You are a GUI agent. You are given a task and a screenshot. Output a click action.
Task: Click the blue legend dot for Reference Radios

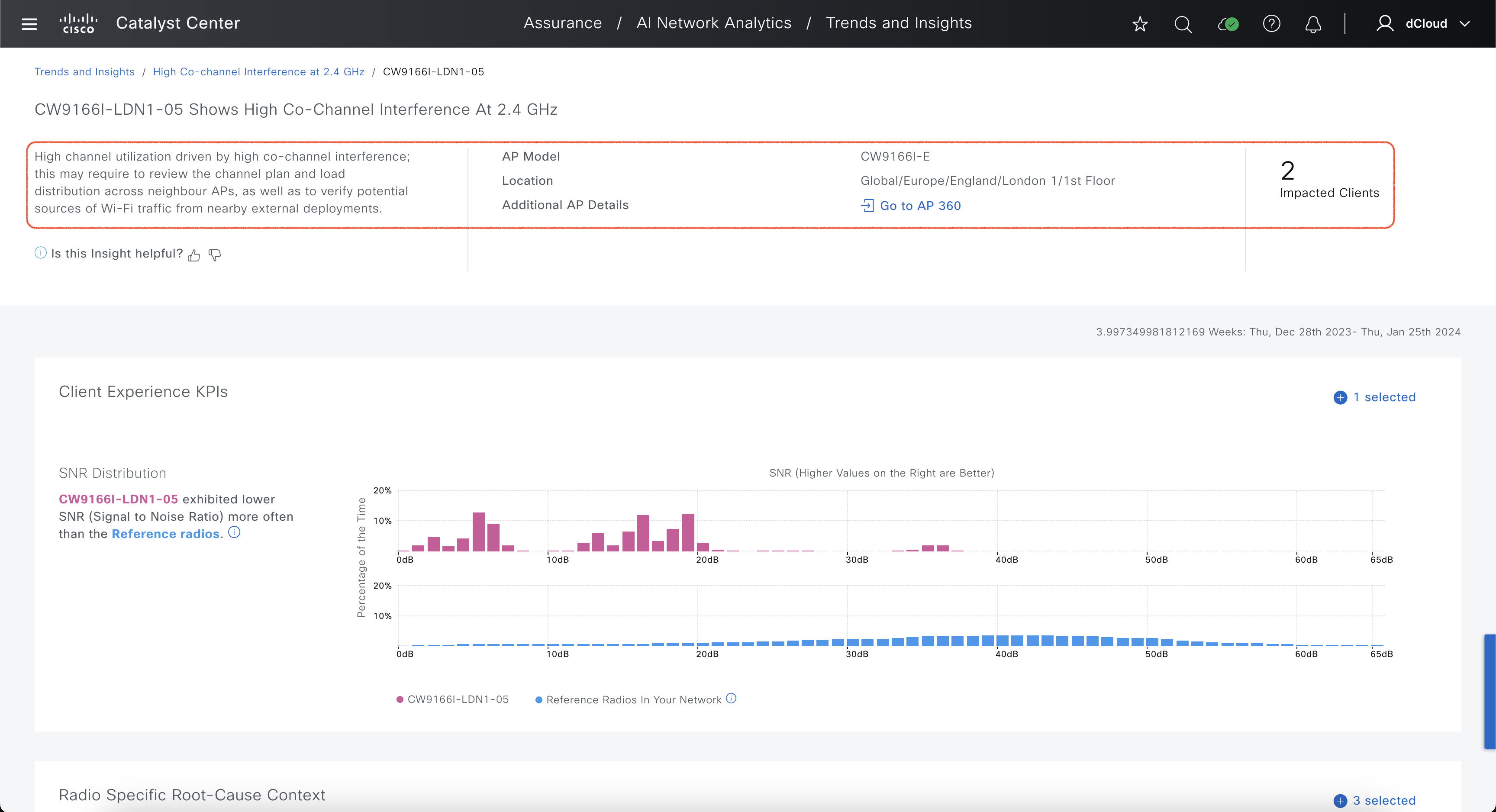[538, 699]
